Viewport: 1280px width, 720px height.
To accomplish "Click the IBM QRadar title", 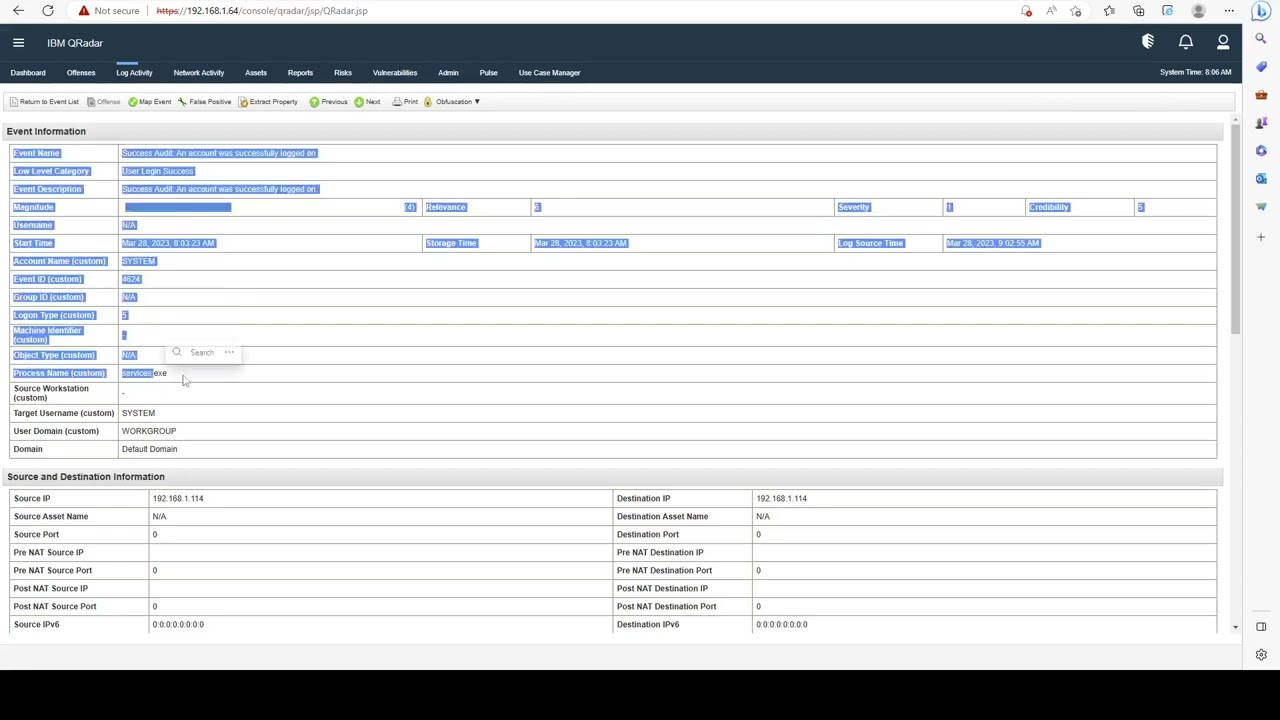I will click(75, 43).
